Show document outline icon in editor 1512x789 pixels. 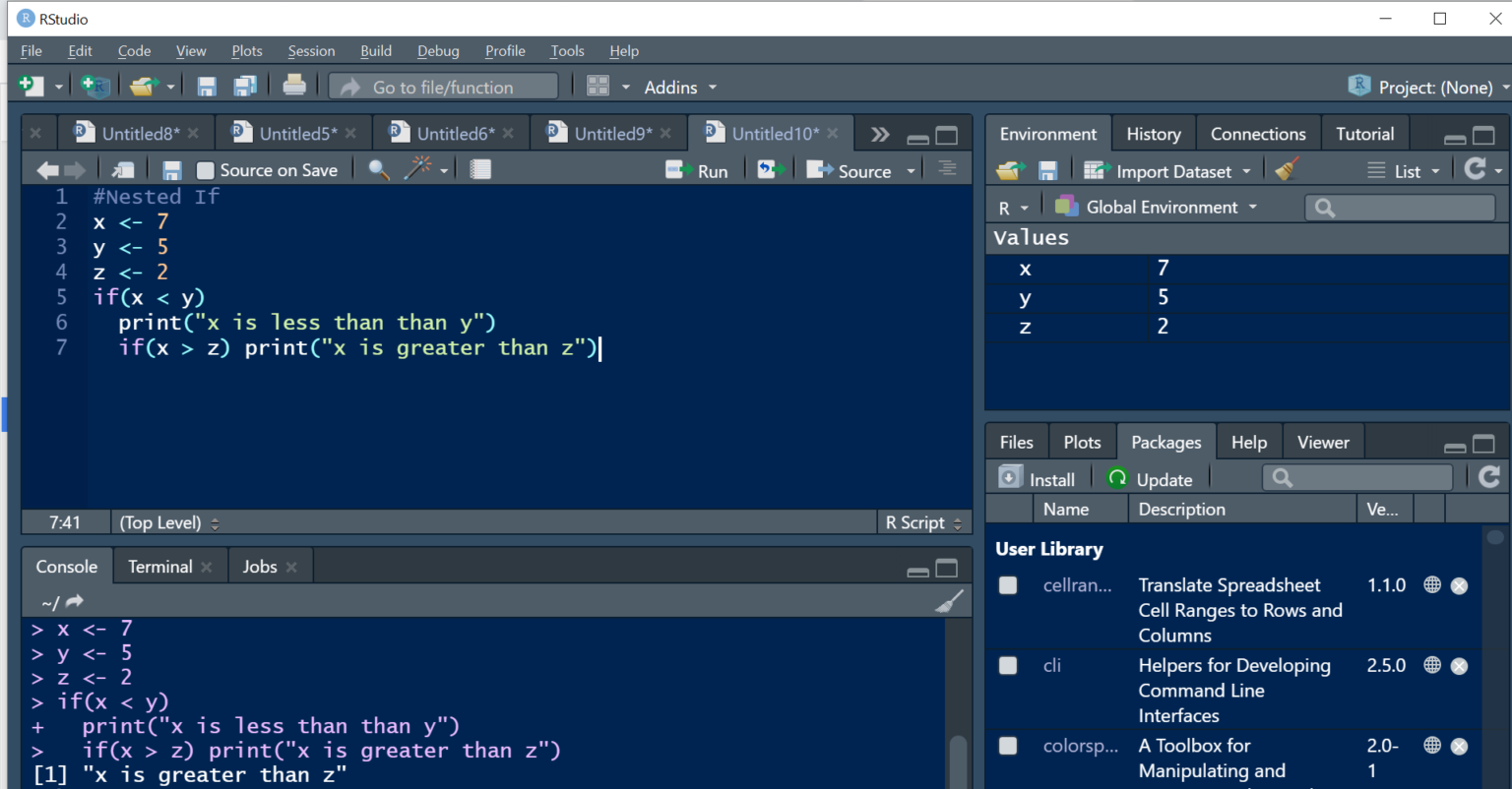point(947,169)
